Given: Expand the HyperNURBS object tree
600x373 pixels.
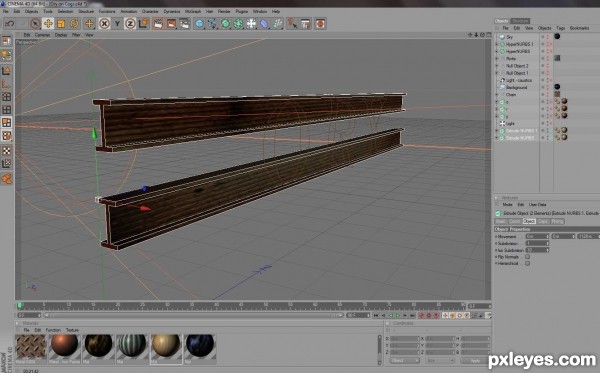Looking at the screenshot, I should point(497,52).
